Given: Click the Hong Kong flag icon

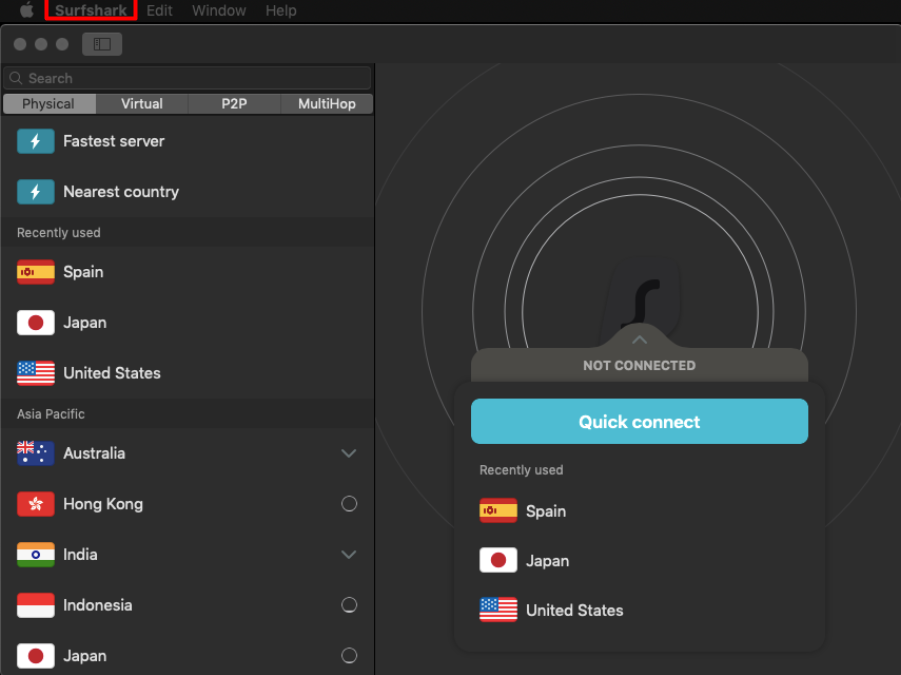Looking at the screenshot, I should tap(36, 504).
